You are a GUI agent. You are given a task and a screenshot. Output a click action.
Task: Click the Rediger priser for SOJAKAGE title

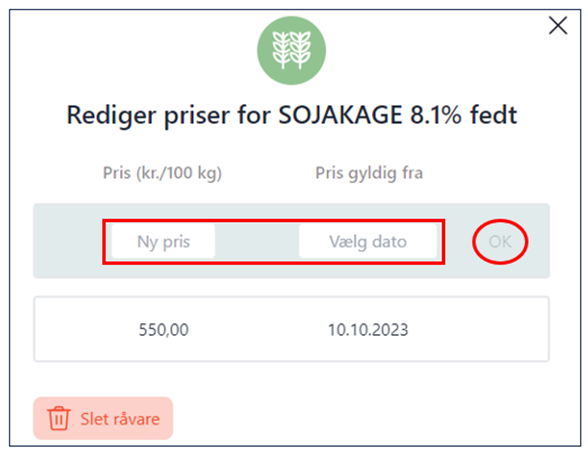[291, 115]
